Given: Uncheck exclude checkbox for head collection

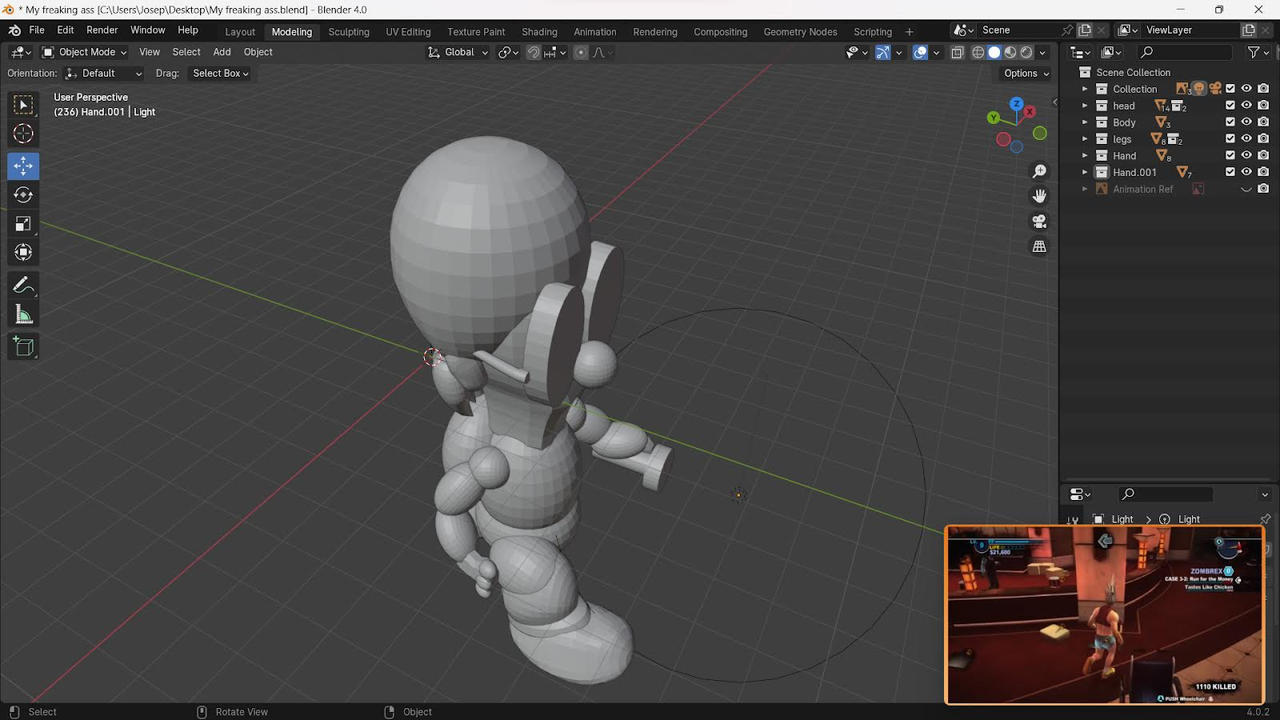Looking at the screenshot, I should [1230, 106].
